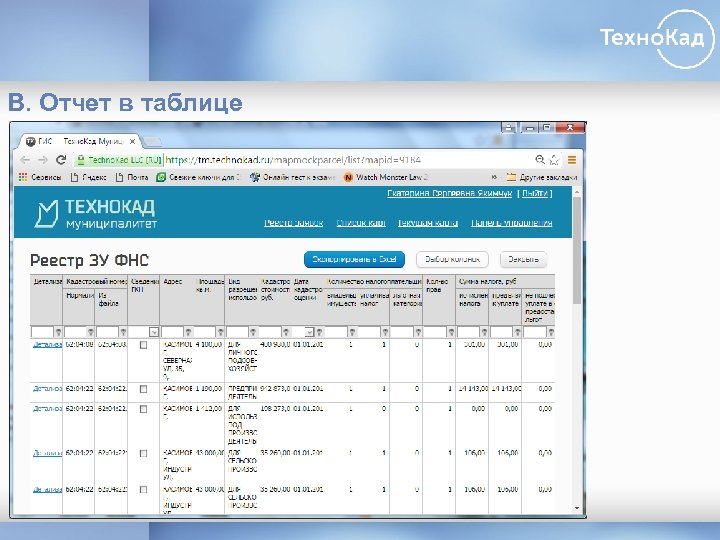
Task: Click the filter icon under Детализация column
Action: (x=58, y=332)
